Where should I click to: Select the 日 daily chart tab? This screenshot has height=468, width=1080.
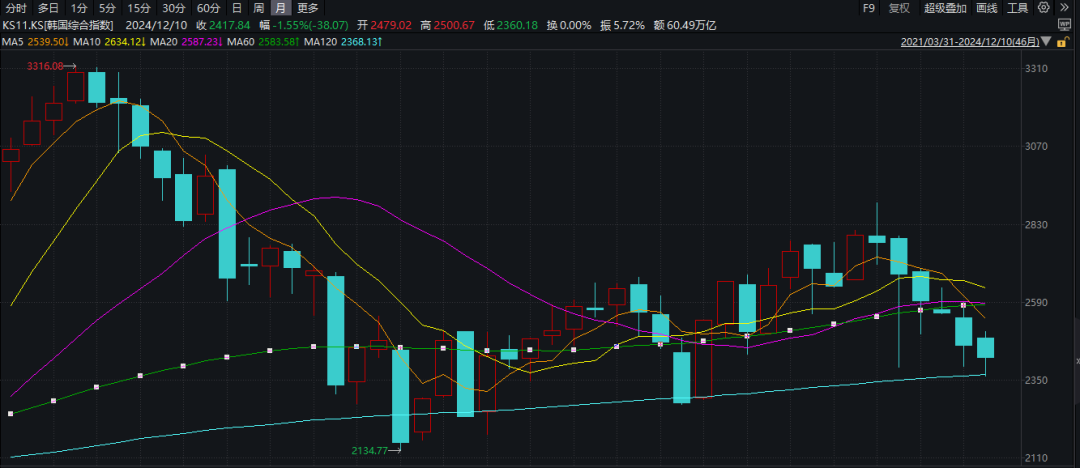point(237,8)
